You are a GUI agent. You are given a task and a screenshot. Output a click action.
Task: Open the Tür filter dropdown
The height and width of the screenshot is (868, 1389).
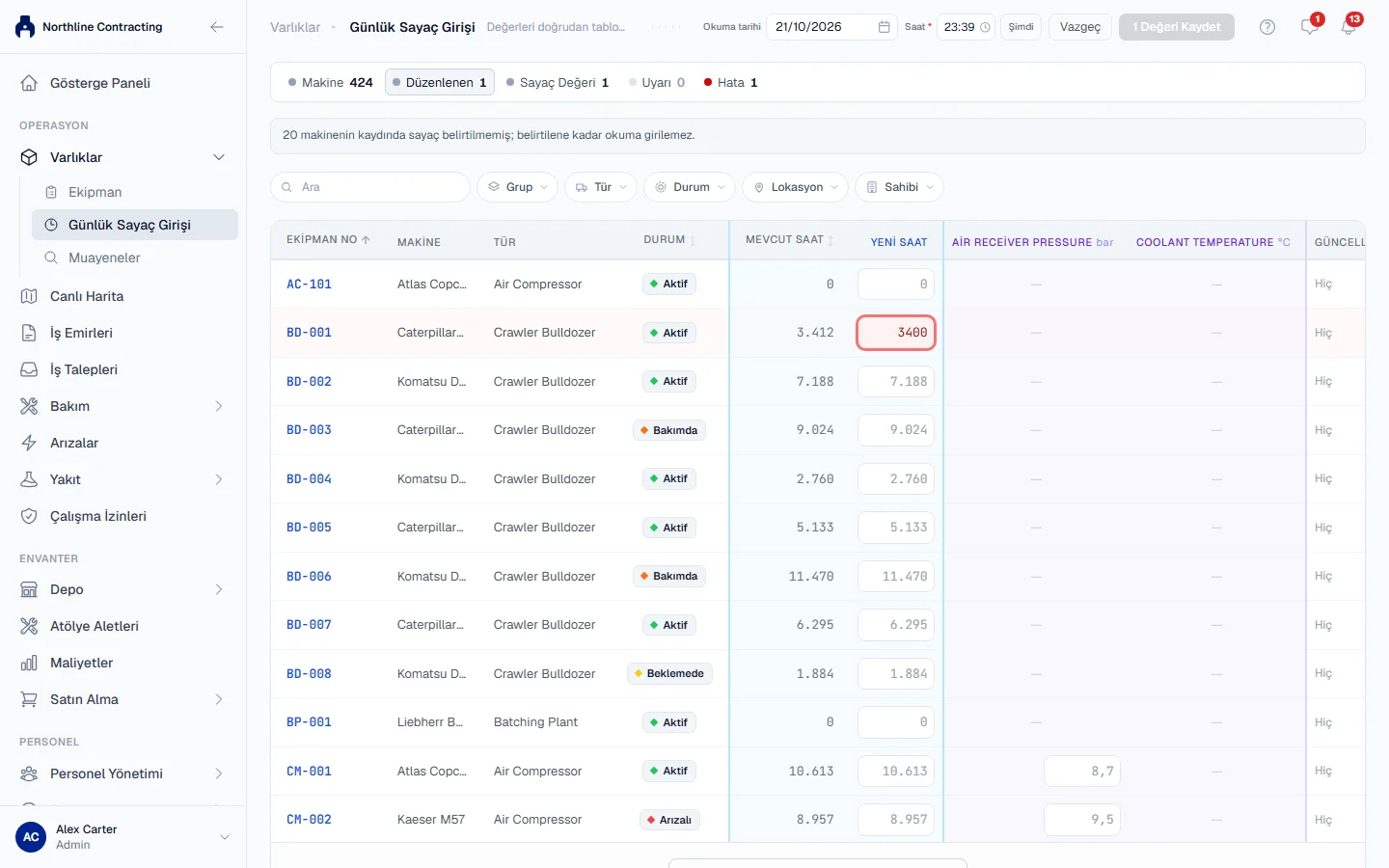(601, 187)
